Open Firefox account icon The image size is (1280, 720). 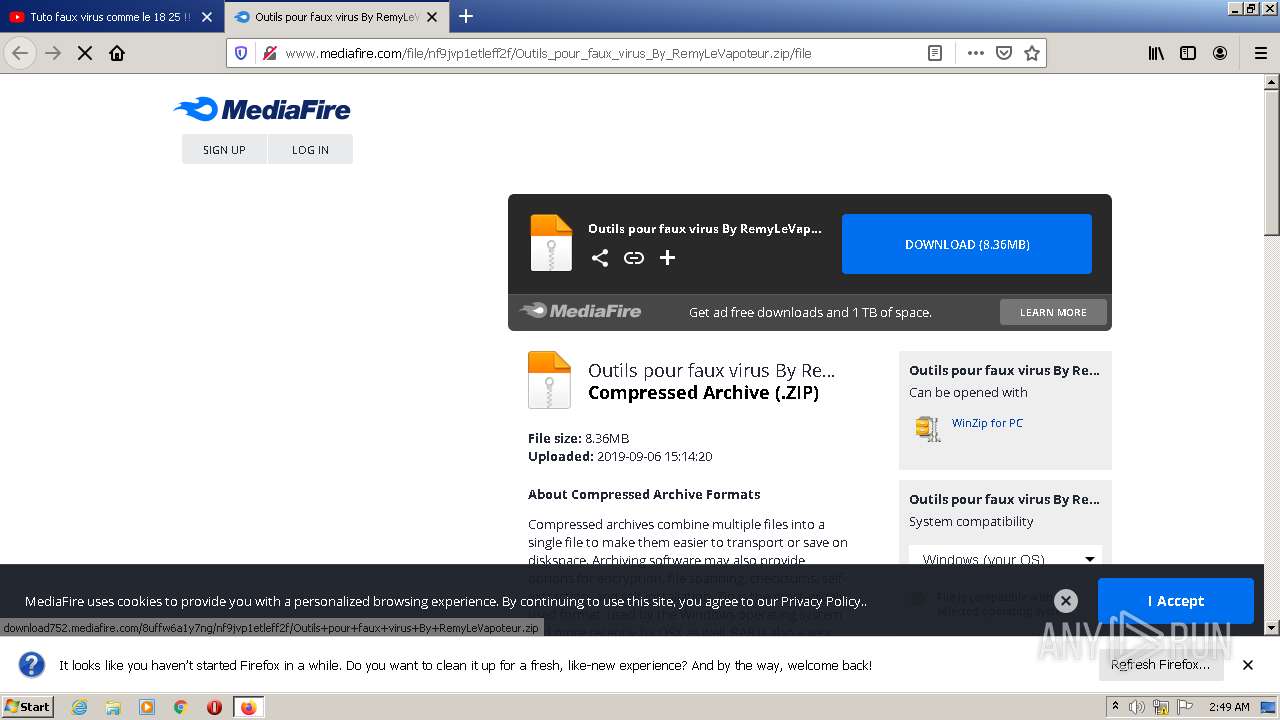coord(1220,53)
